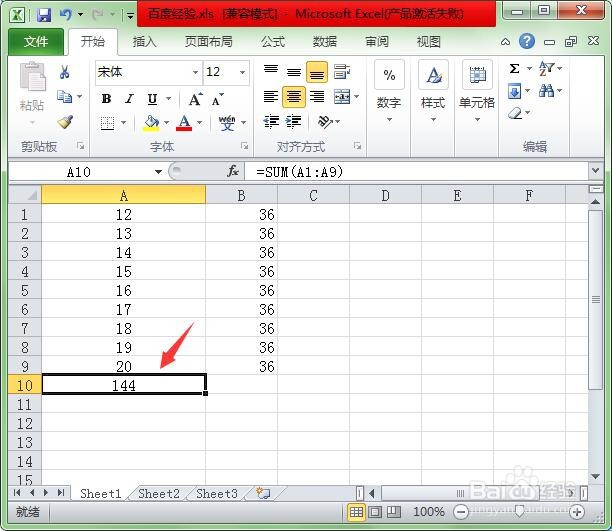Toggle Italic formatting
This screenshot has width=612, height=531.
(x=129, y=99)
